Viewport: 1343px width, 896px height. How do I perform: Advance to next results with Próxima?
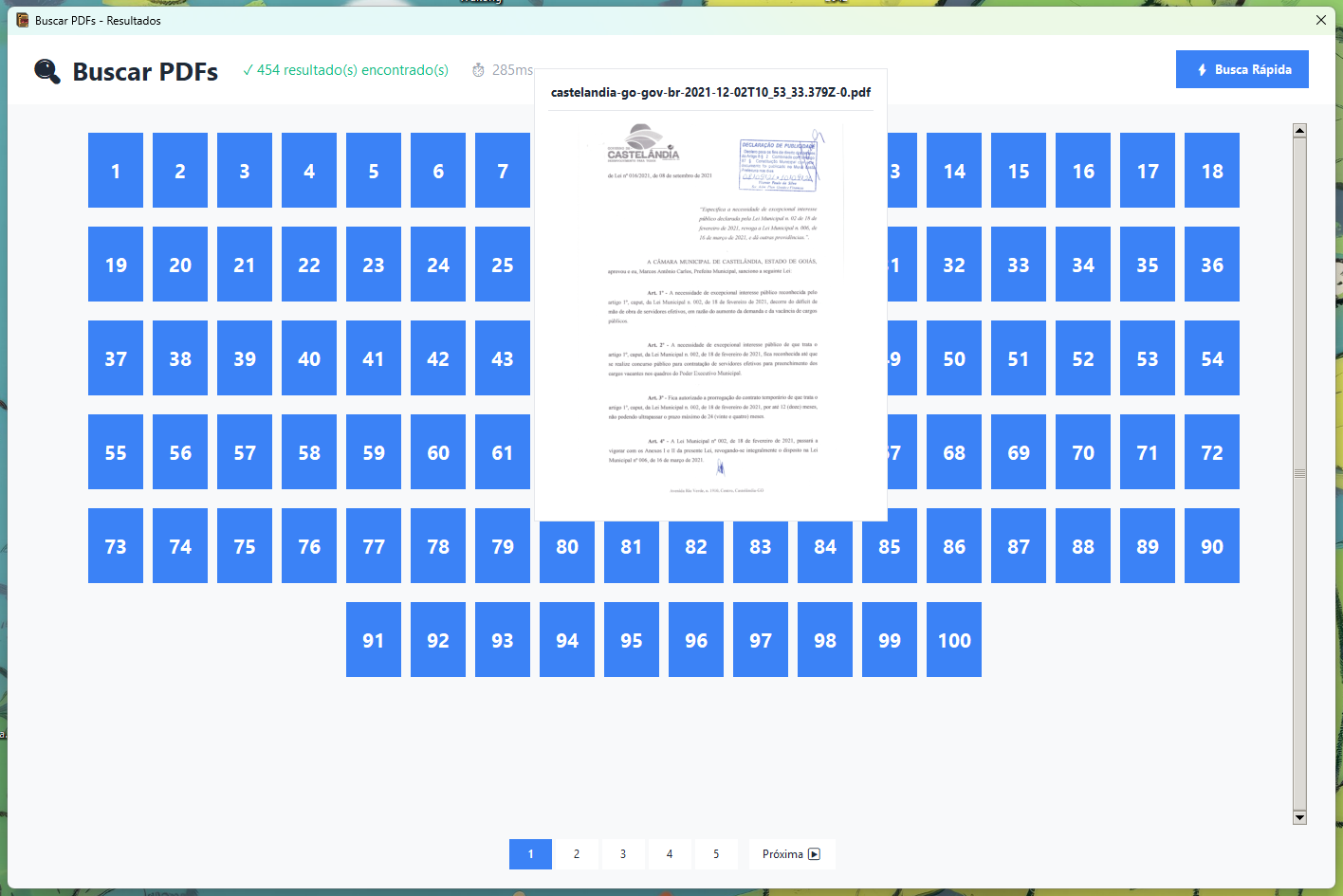tap(791, 854)
